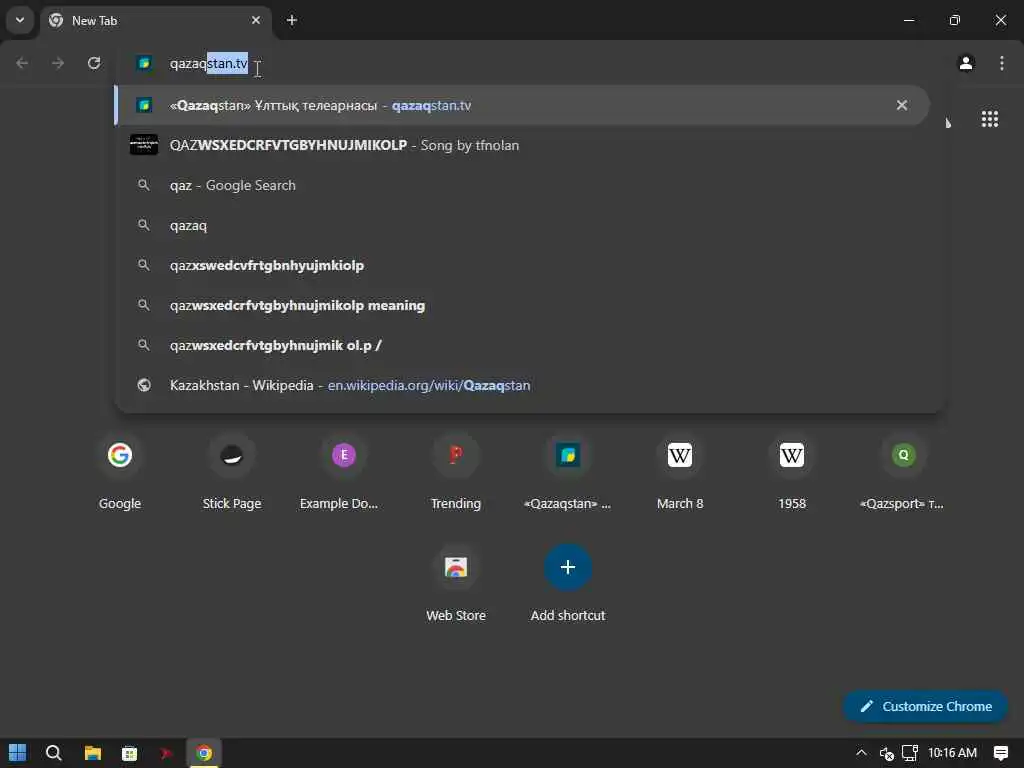
Task: Click the browser back arrow
Action: [x=22, y=63]
